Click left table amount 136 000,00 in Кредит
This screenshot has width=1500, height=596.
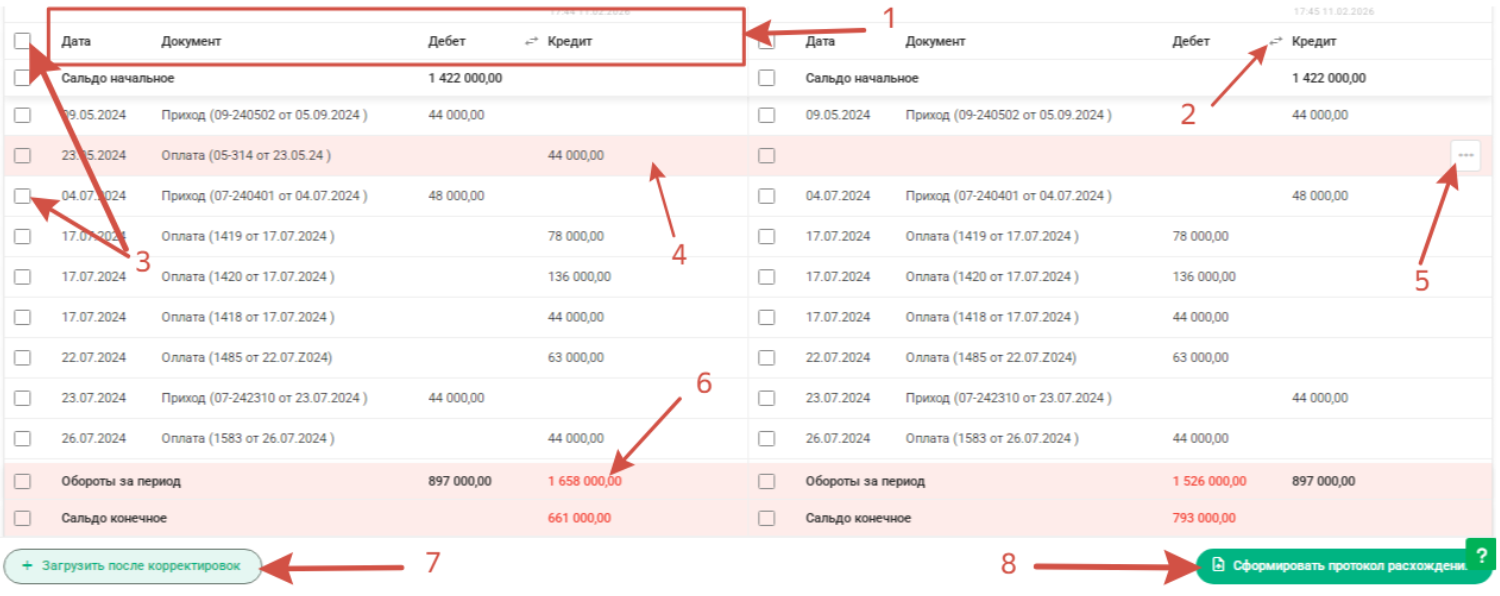point(579,277)
